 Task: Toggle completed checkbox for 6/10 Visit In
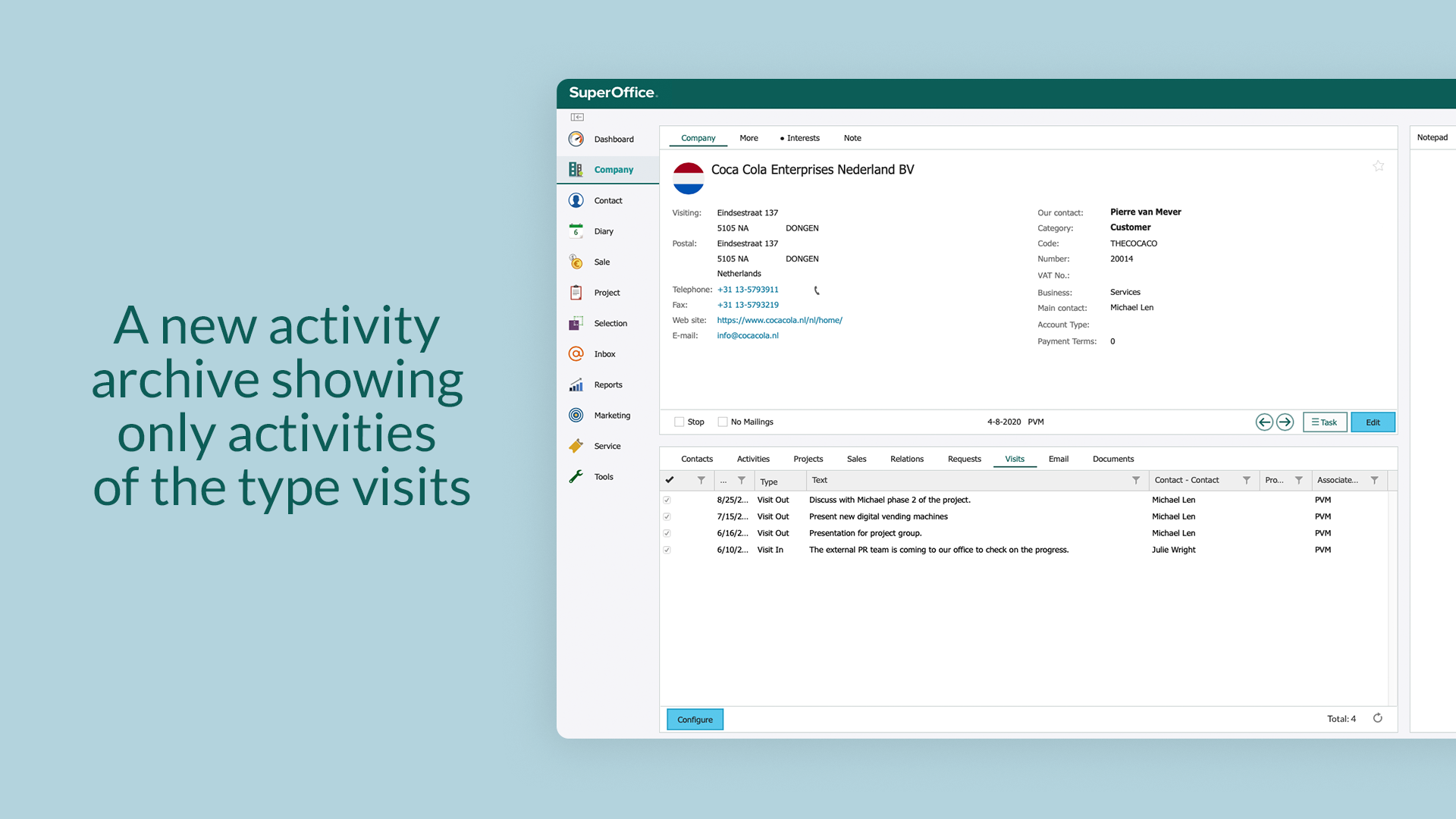click(x=667, y=550)
